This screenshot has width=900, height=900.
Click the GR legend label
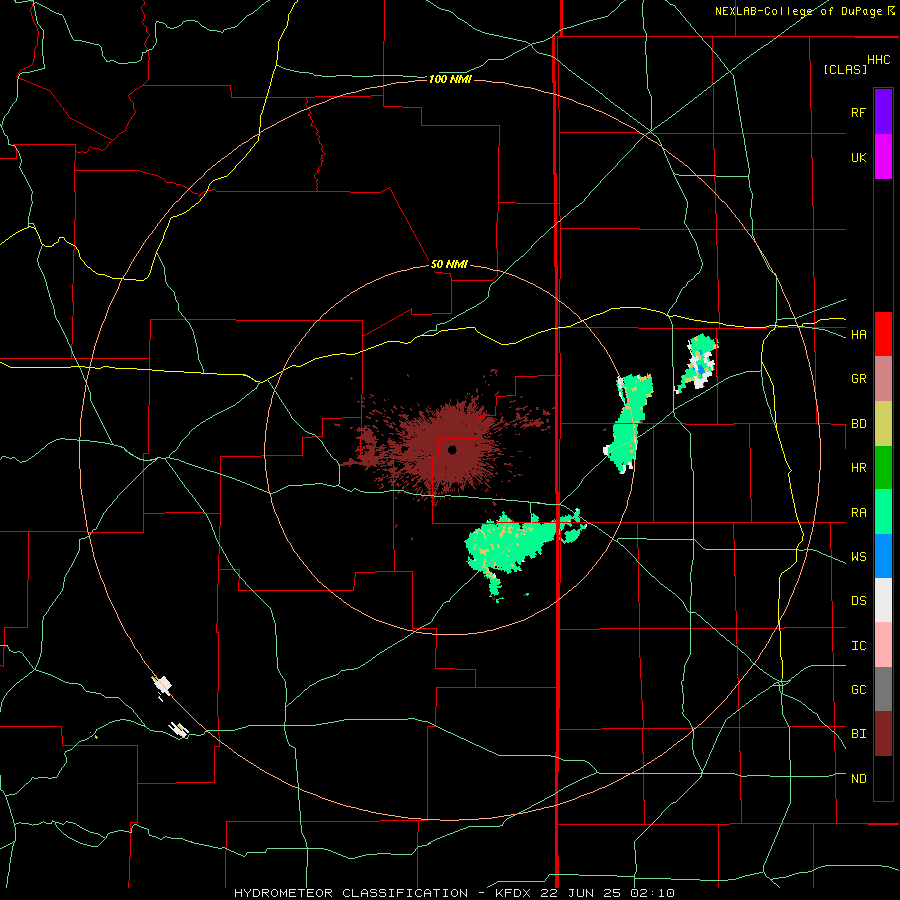point(858,379)
